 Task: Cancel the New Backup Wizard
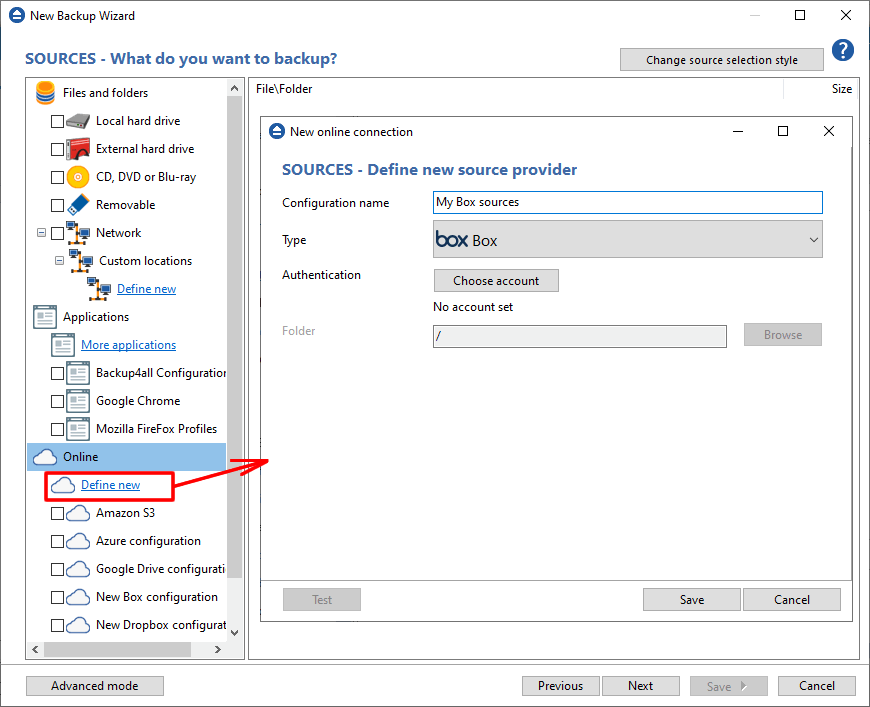tap(817, 686)
